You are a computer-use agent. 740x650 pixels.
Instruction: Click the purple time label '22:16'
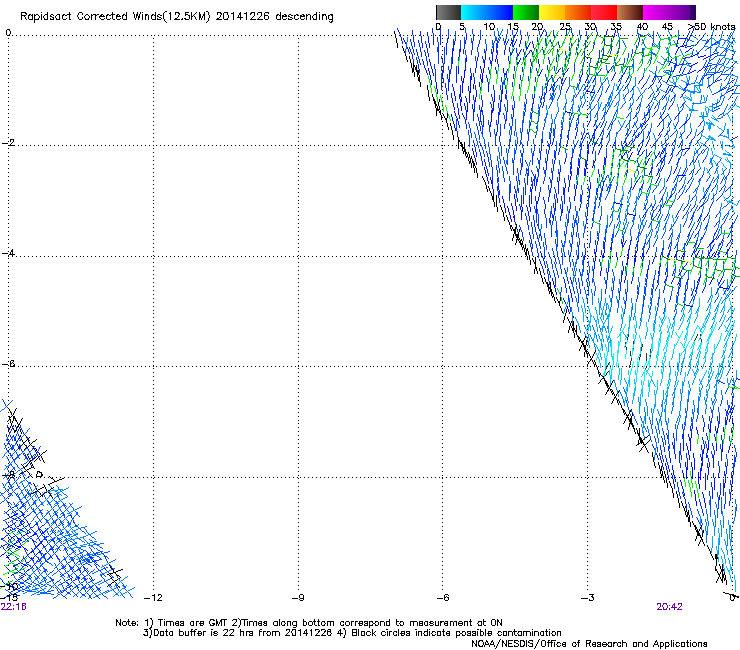(14, 607)
